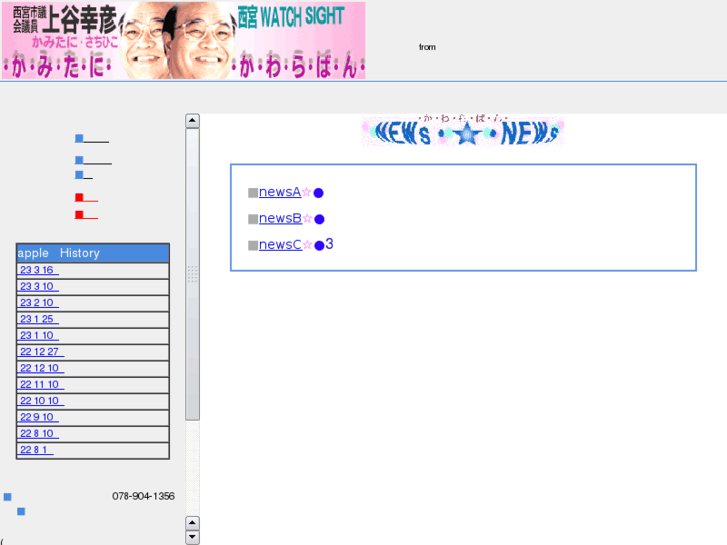727x545 pixels.
Task: Open the newsB link
Action: pyautogui.click(x=280, y=218)
